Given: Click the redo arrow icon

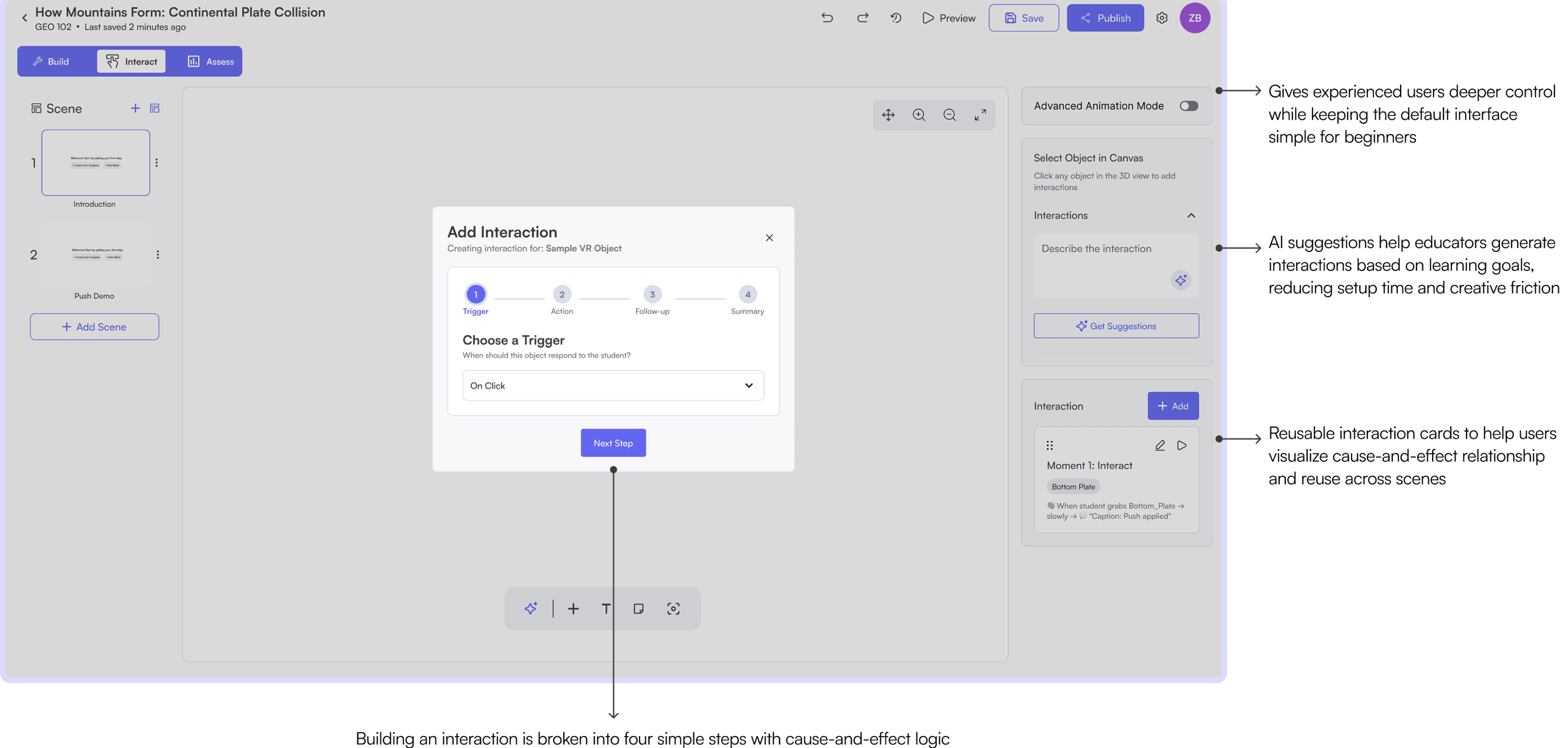Looking at the screenshot, I should pyautogui.click(x=863, y=18).
